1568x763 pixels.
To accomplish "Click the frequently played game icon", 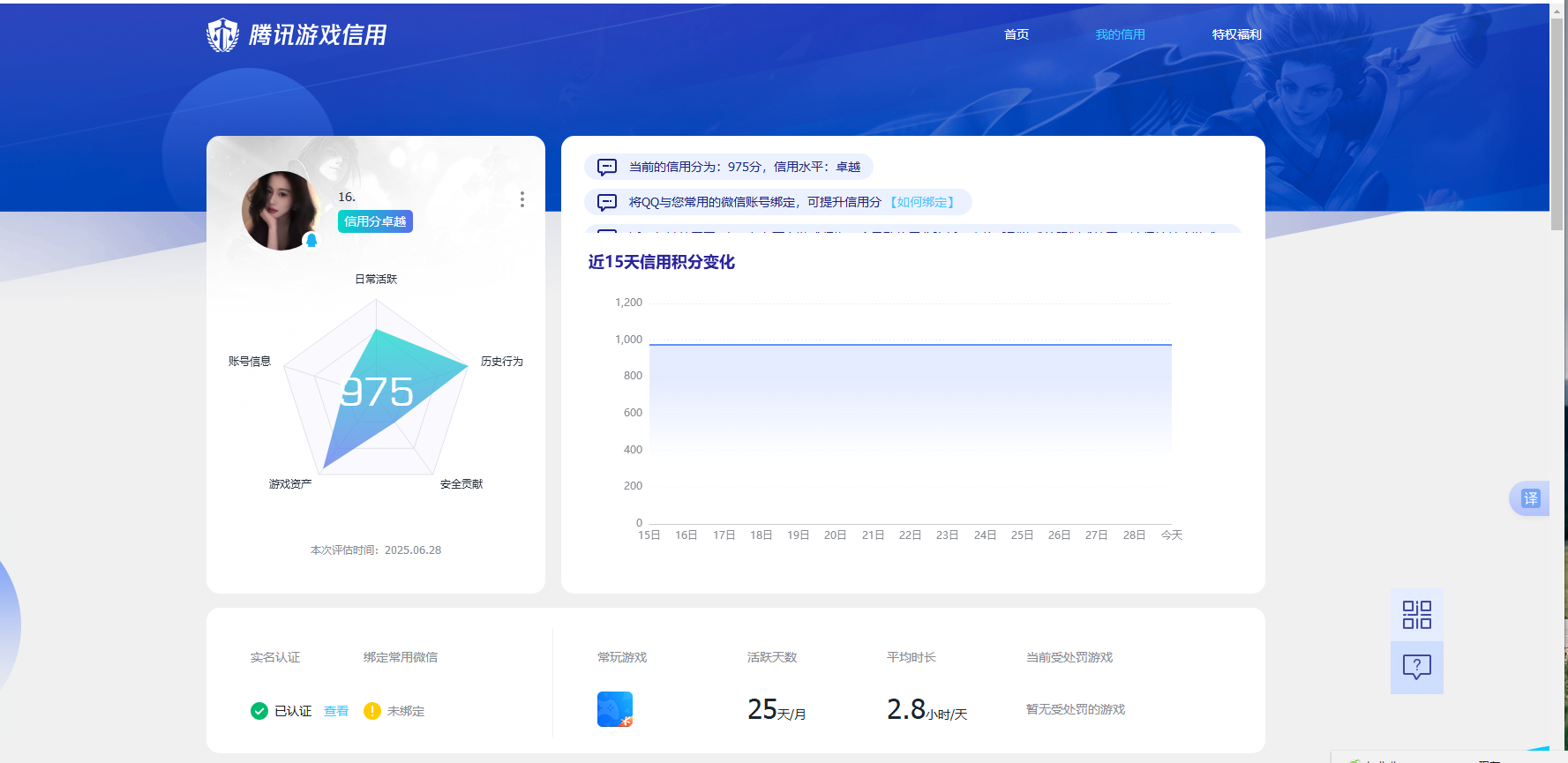I will click(615, 709).
